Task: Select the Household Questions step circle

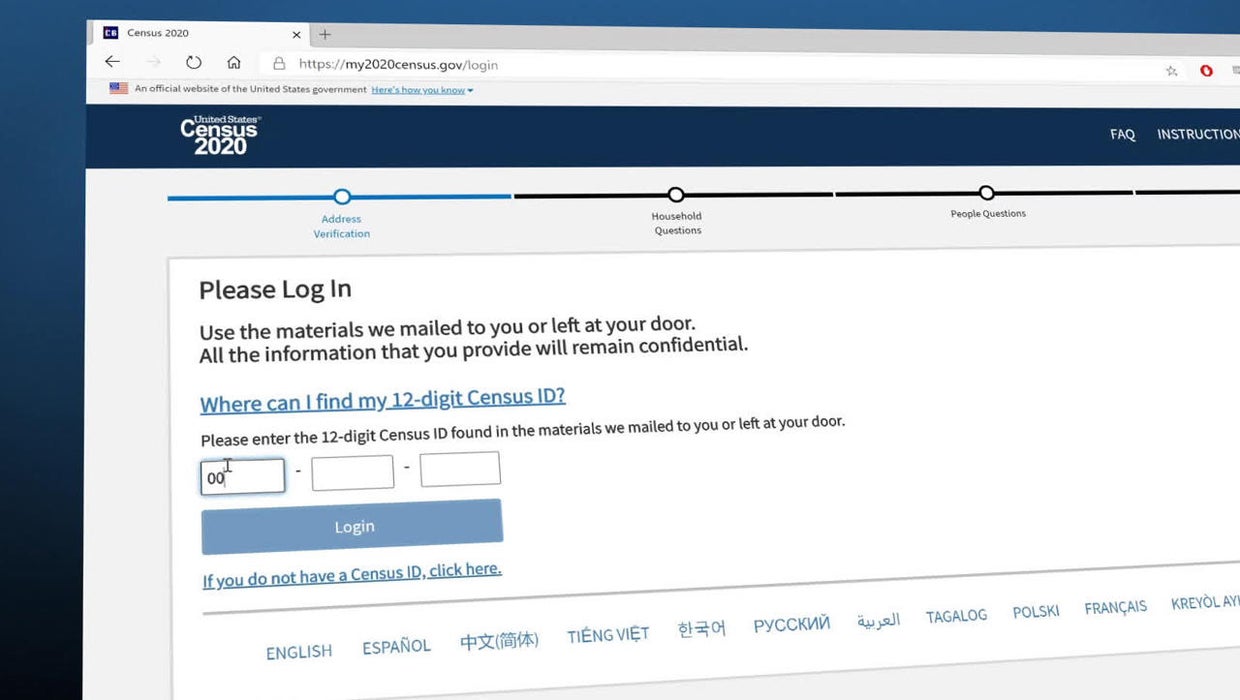Action: pyautogui.click(x=676, y=195)
